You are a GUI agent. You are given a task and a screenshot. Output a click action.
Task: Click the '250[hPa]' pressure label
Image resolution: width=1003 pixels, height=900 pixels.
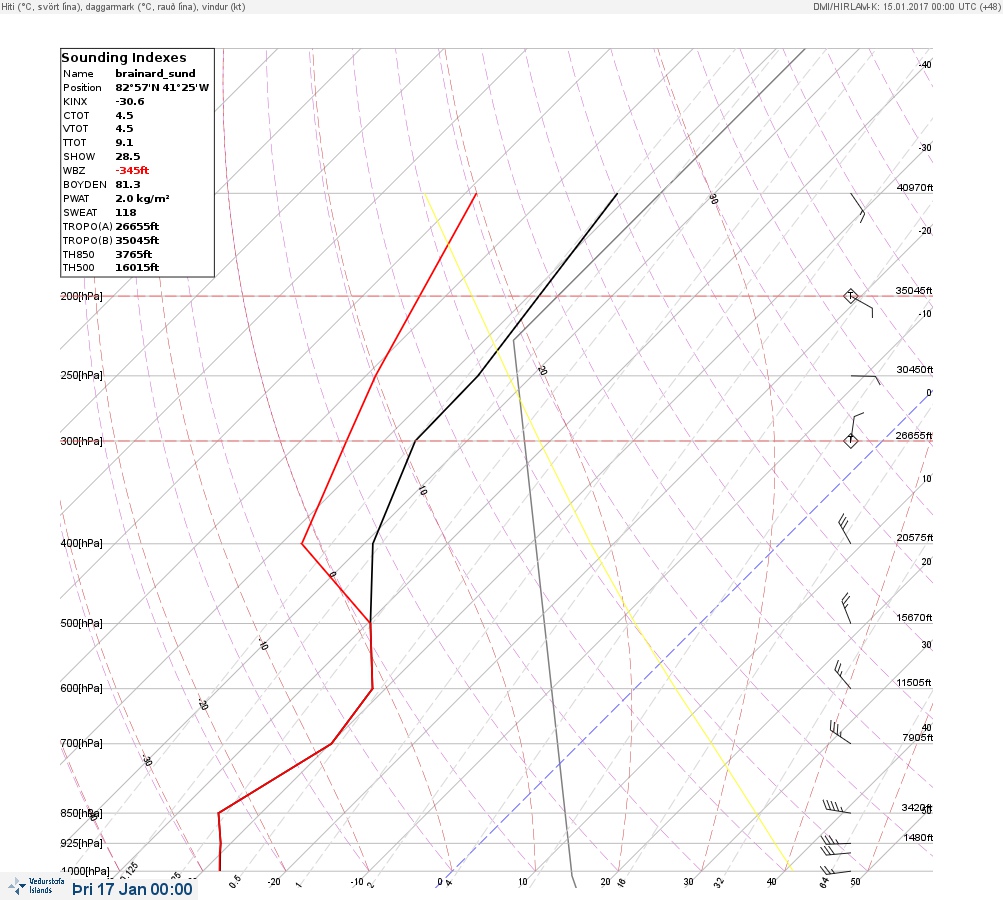point(81,375)
